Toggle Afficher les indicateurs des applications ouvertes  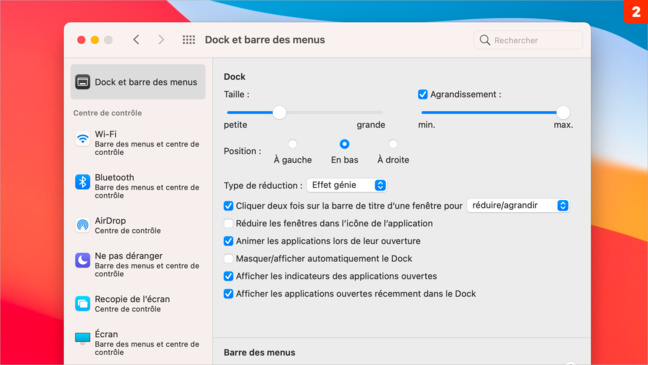228,276
